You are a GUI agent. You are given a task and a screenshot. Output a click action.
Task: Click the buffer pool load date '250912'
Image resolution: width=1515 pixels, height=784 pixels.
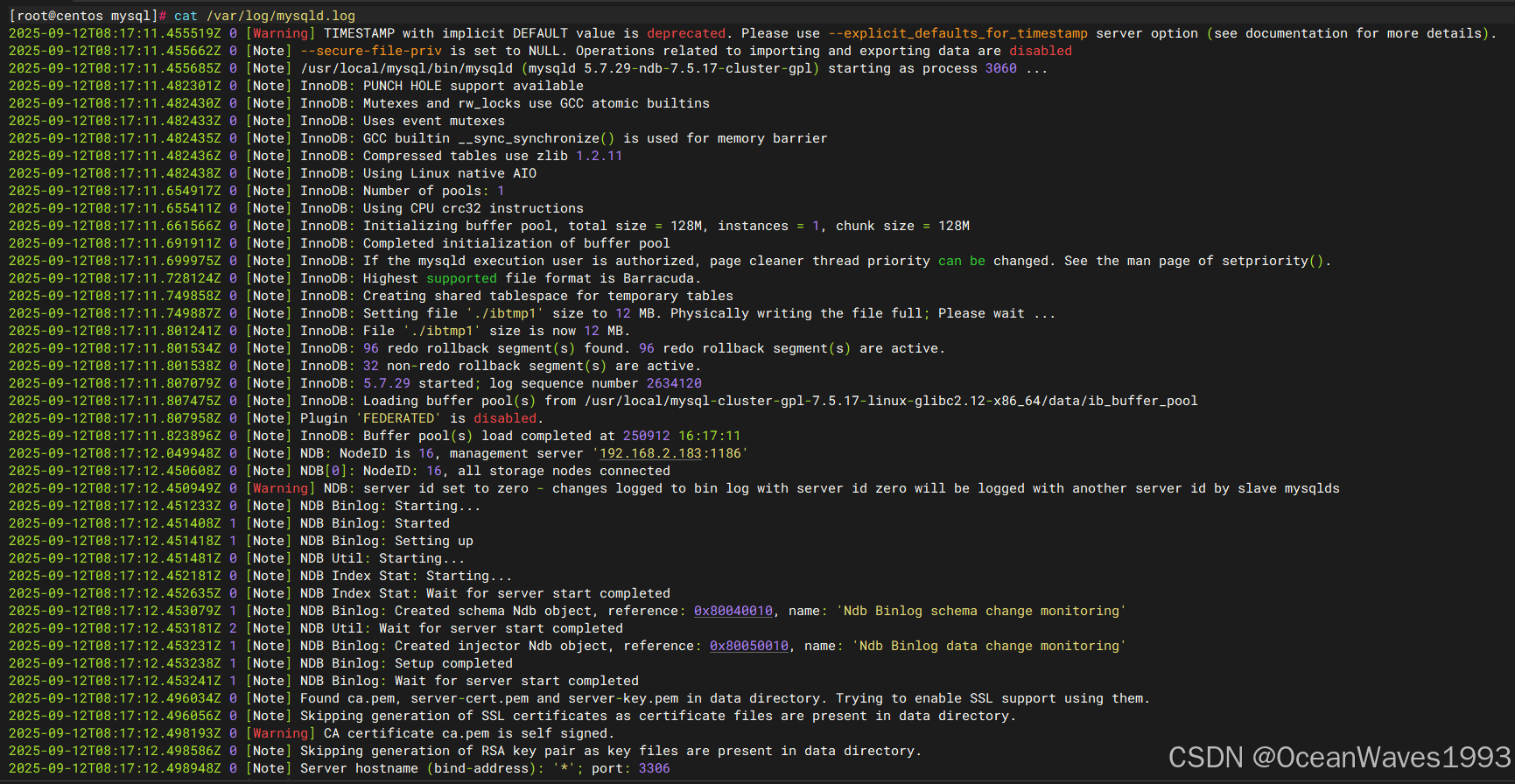[x=647, y=436]
